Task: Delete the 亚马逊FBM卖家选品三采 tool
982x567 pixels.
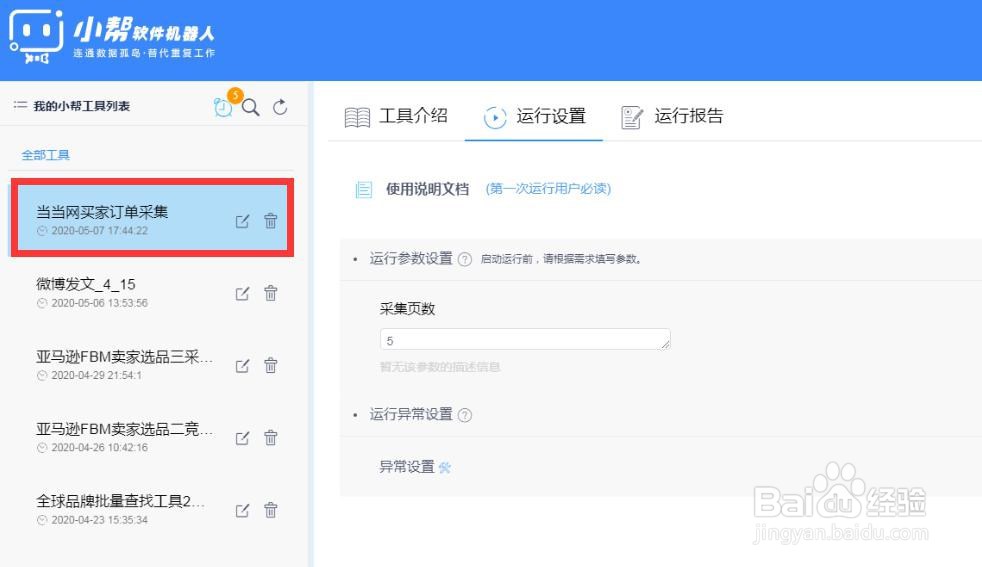Action: coord(271,365)
